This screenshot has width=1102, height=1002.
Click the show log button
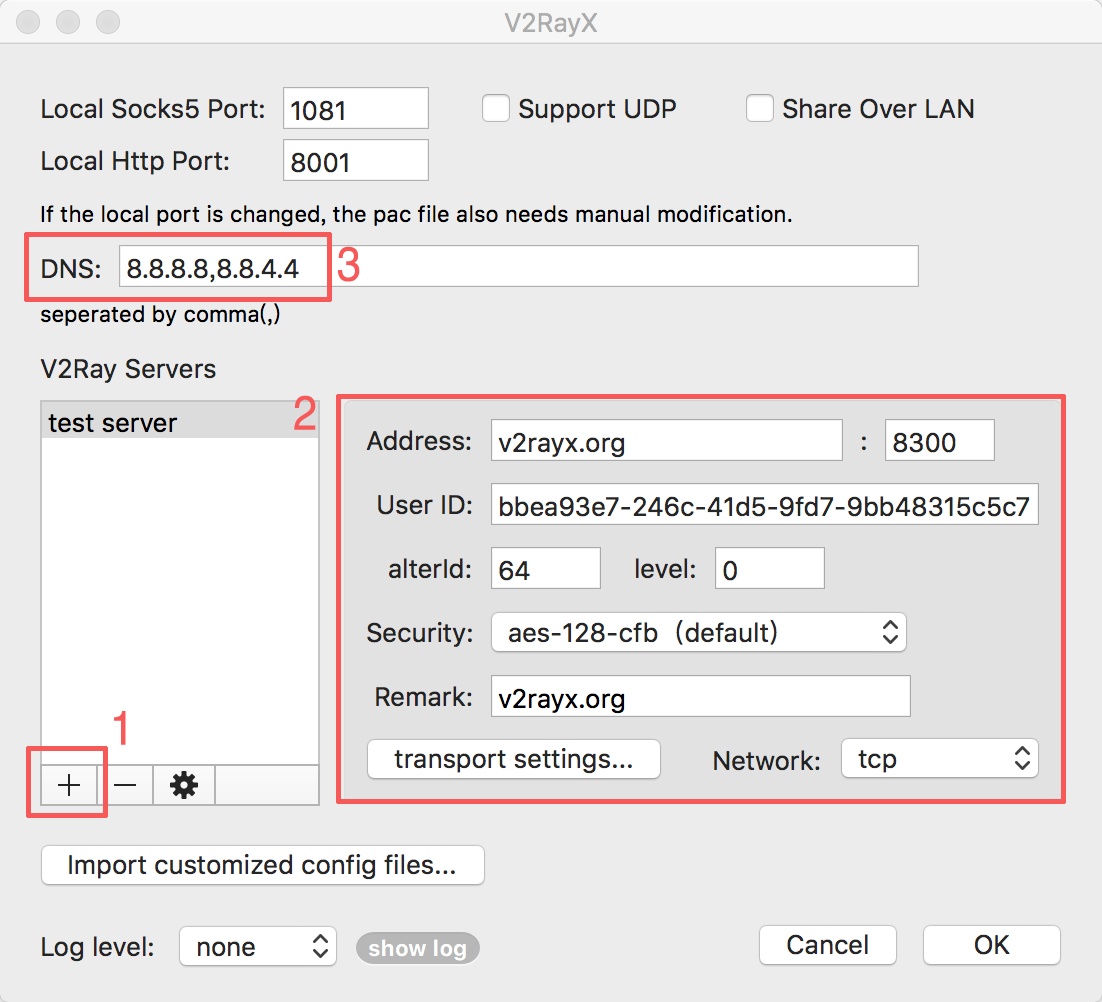tap(417, 948)
